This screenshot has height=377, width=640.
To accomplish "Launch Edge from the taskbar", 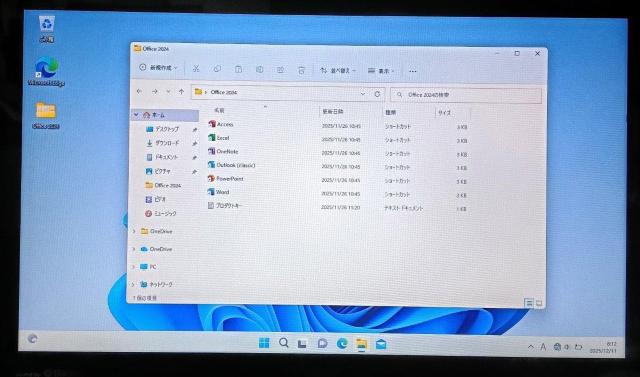I will [342, 344].
